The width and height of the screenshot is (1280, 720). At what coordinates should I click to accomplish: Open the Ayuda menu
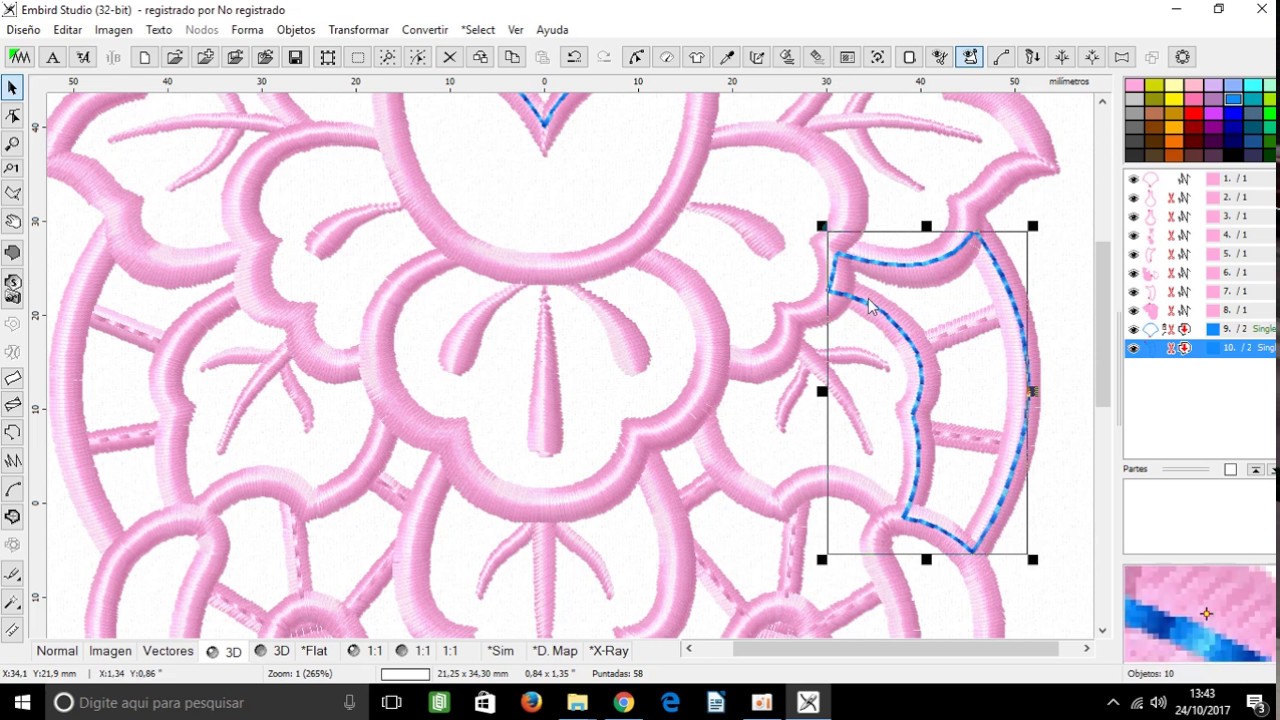[552, 30]
